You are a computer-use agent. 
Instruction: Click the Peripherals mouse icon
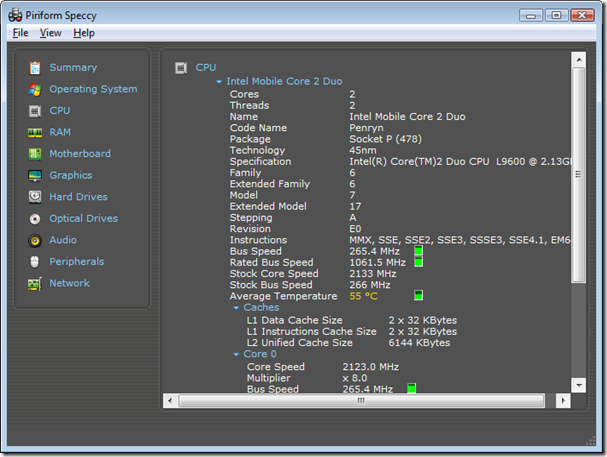click(x=35, y=262)
